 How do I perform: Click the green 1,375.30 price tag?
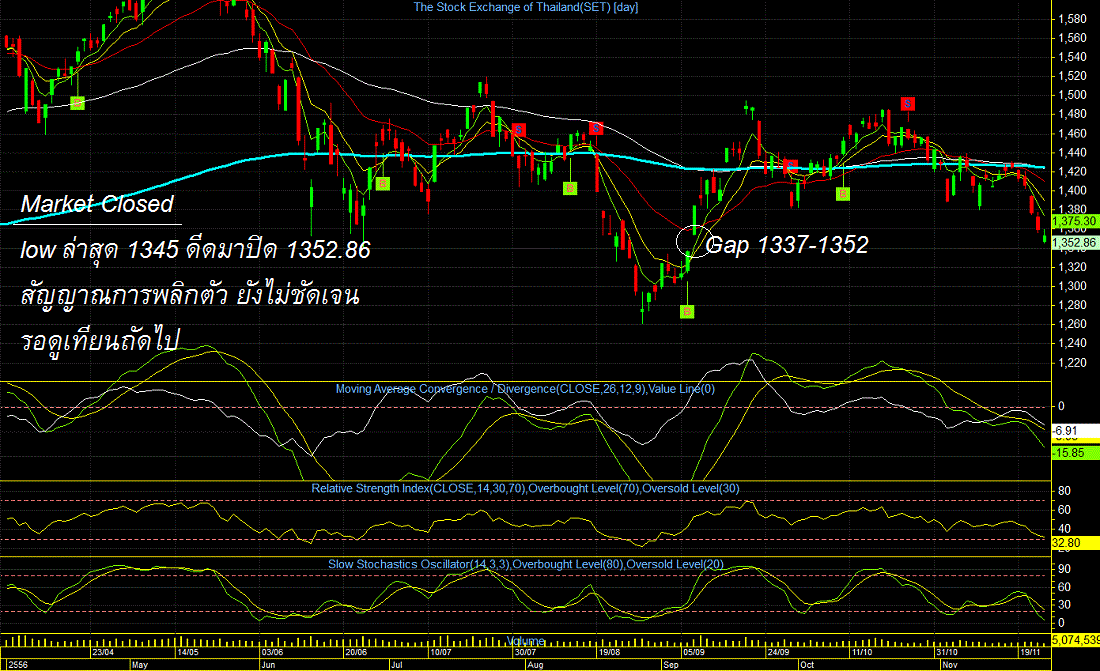coord(1075,221)
